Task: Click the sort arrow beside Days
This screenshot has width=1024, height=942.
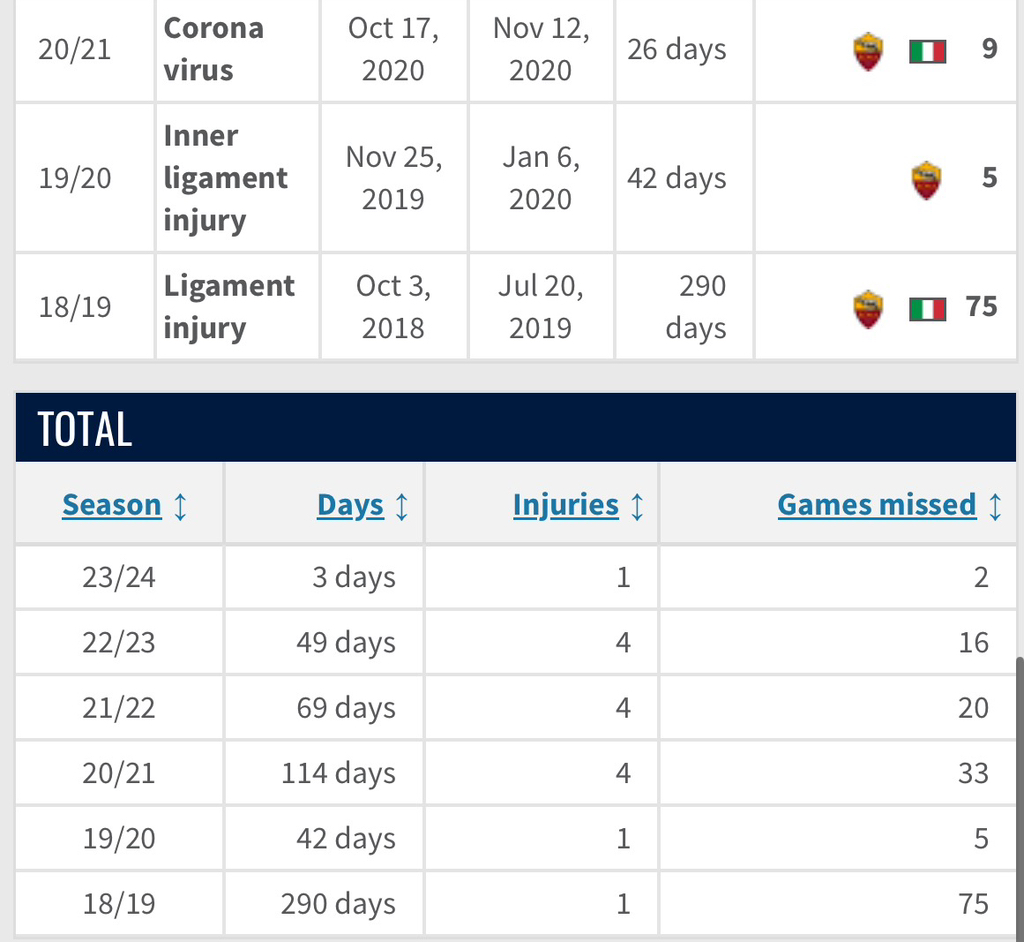Action: tap(402, 506)
